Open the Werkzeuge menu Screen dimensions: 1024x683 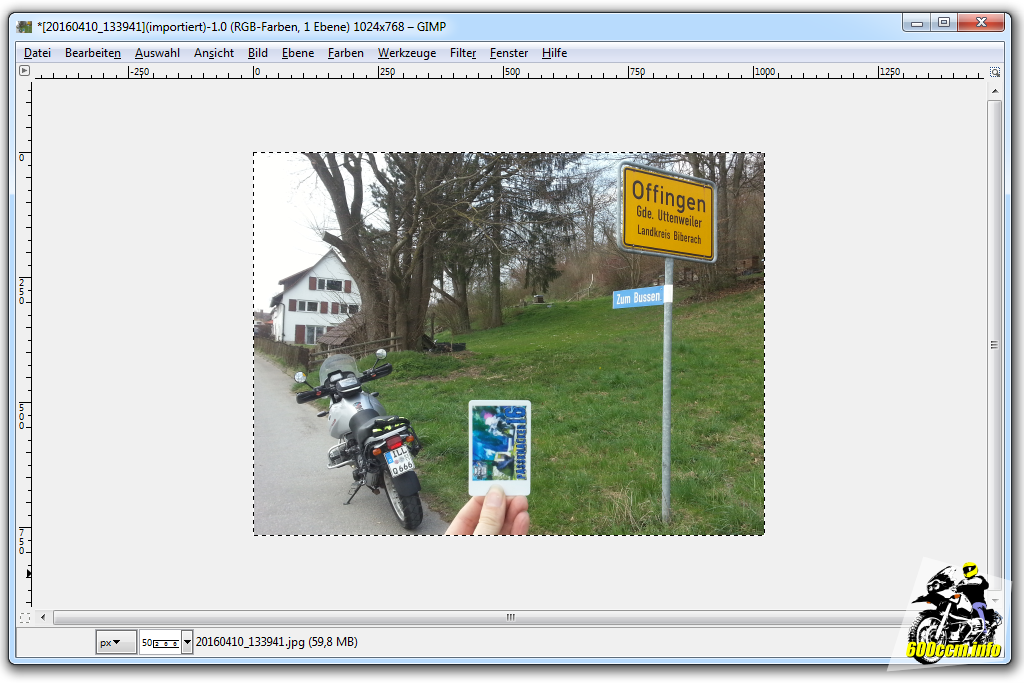406,53
